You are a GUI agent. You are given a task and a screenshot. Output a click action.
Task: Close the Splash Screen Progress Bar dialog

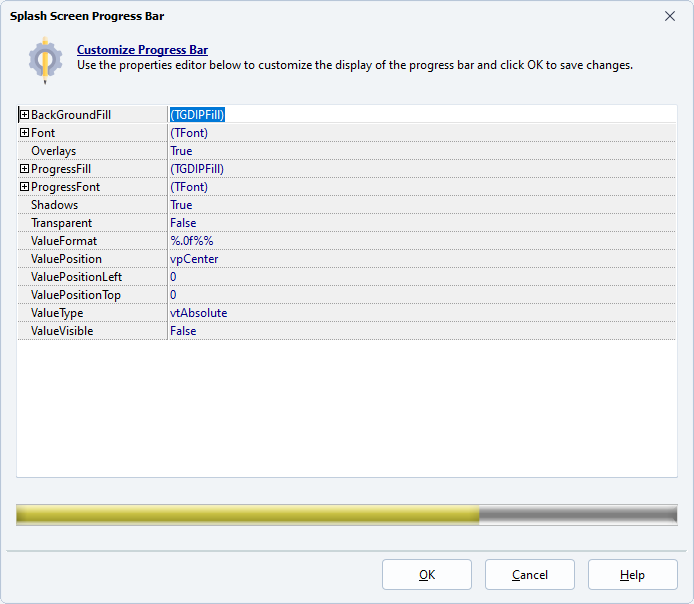(x=669, y=16)
